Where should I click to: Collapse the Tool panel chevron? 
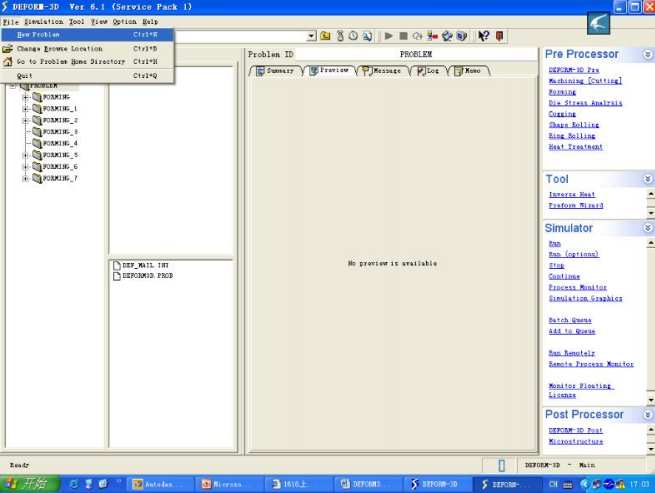click(647, 179)
